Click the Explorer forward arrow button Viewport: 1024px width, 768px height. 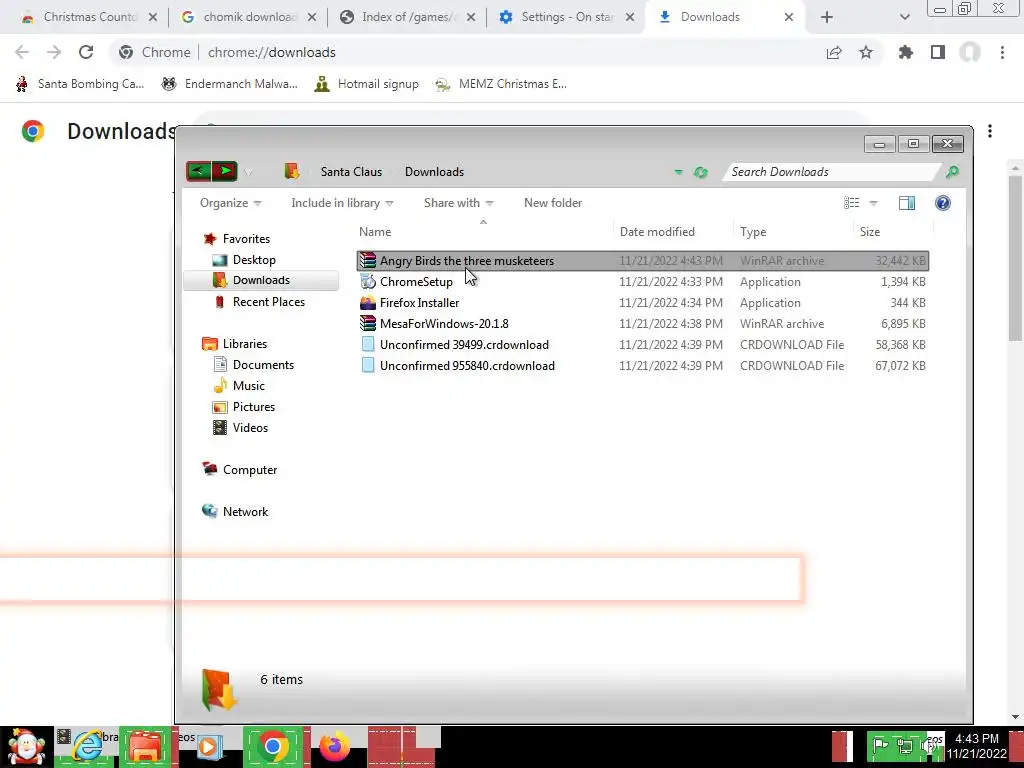225,171
